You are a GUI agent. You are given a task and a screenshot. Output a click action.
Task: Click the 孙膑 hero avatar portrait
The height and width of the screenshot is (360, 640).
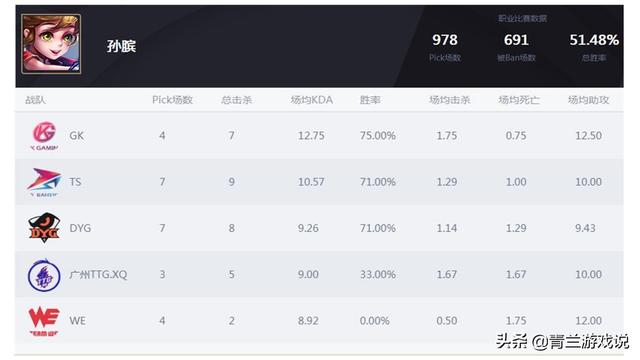click(51, 44)
